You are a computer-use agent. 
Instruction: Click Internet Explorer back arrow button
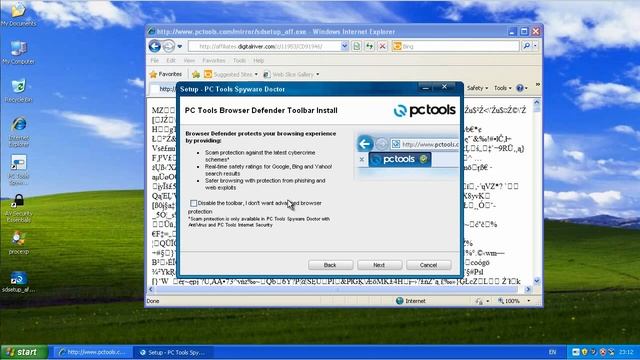(155, 46)
